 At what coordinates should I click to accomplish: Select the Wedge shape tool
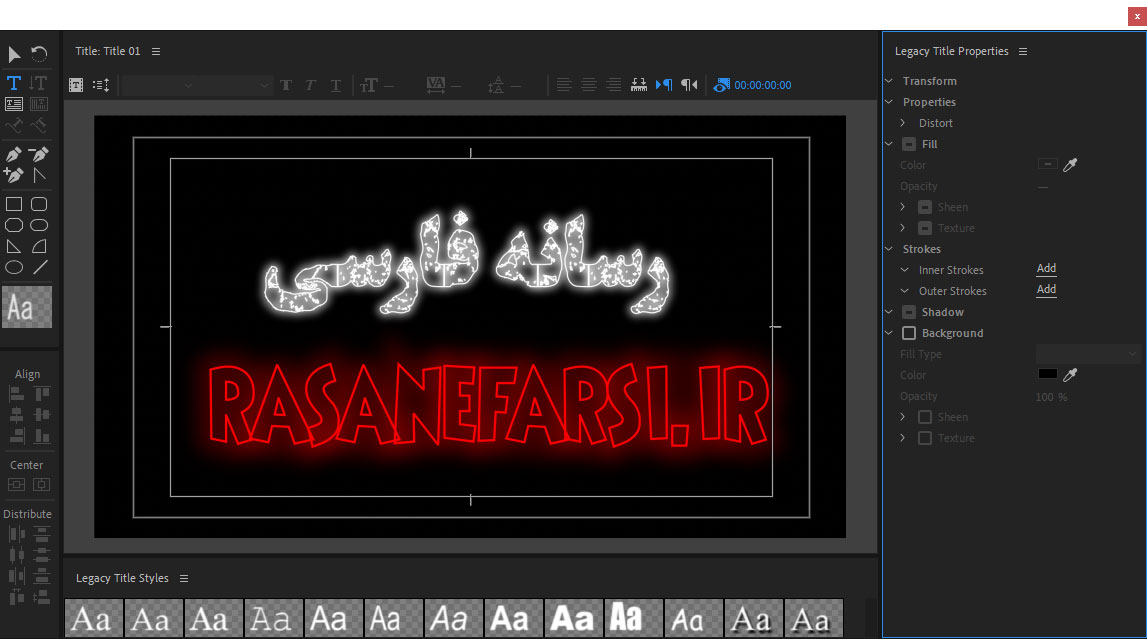(x=14, y=246)
